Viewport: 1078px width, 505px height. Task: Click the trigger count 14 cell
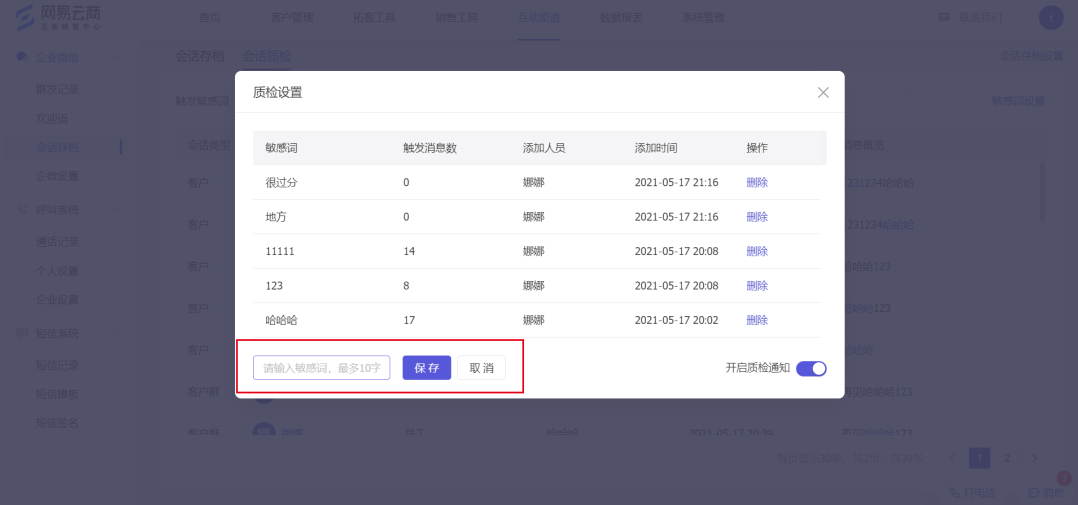coord(409,251)
